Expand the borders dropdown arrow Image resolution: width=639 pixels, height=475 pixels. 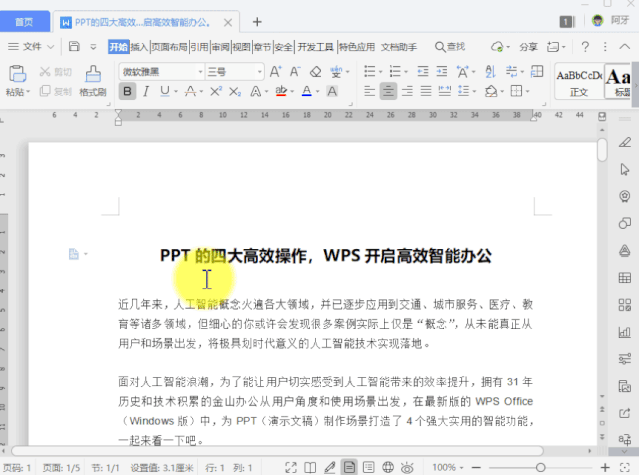tap(527, 91)
